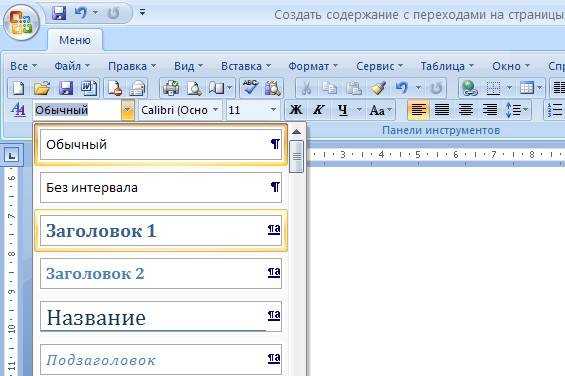Open the research binoculars icon

[273, 88]
